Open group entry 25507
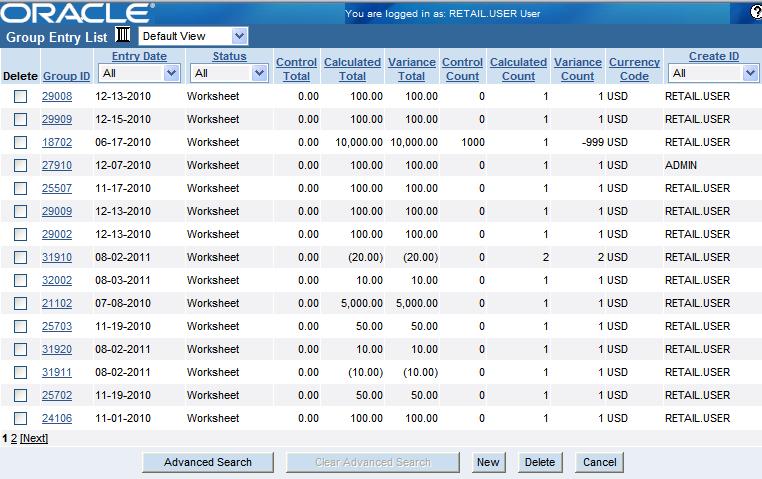 [x=57, y=188]
